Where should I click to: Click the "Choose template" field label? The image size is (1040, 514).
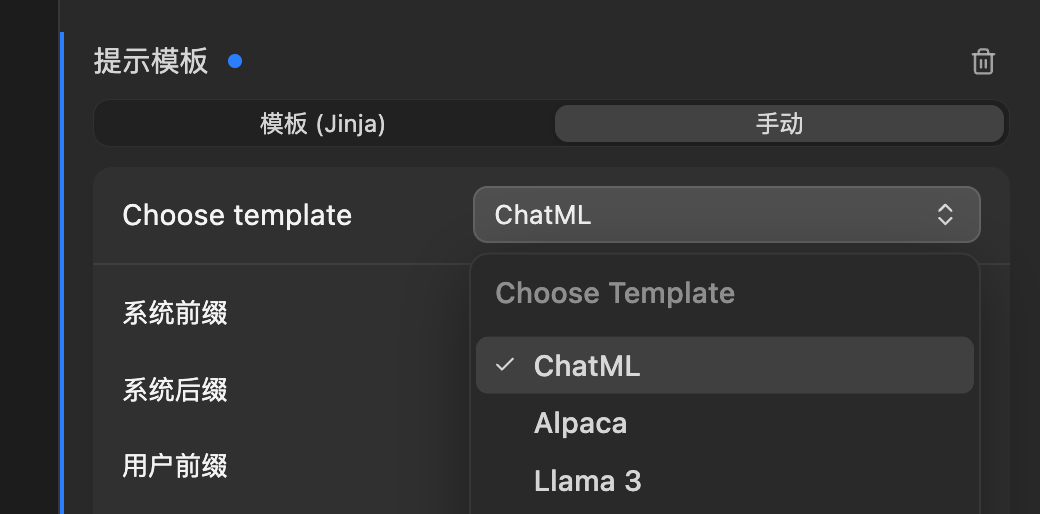(x=237, y=215)
